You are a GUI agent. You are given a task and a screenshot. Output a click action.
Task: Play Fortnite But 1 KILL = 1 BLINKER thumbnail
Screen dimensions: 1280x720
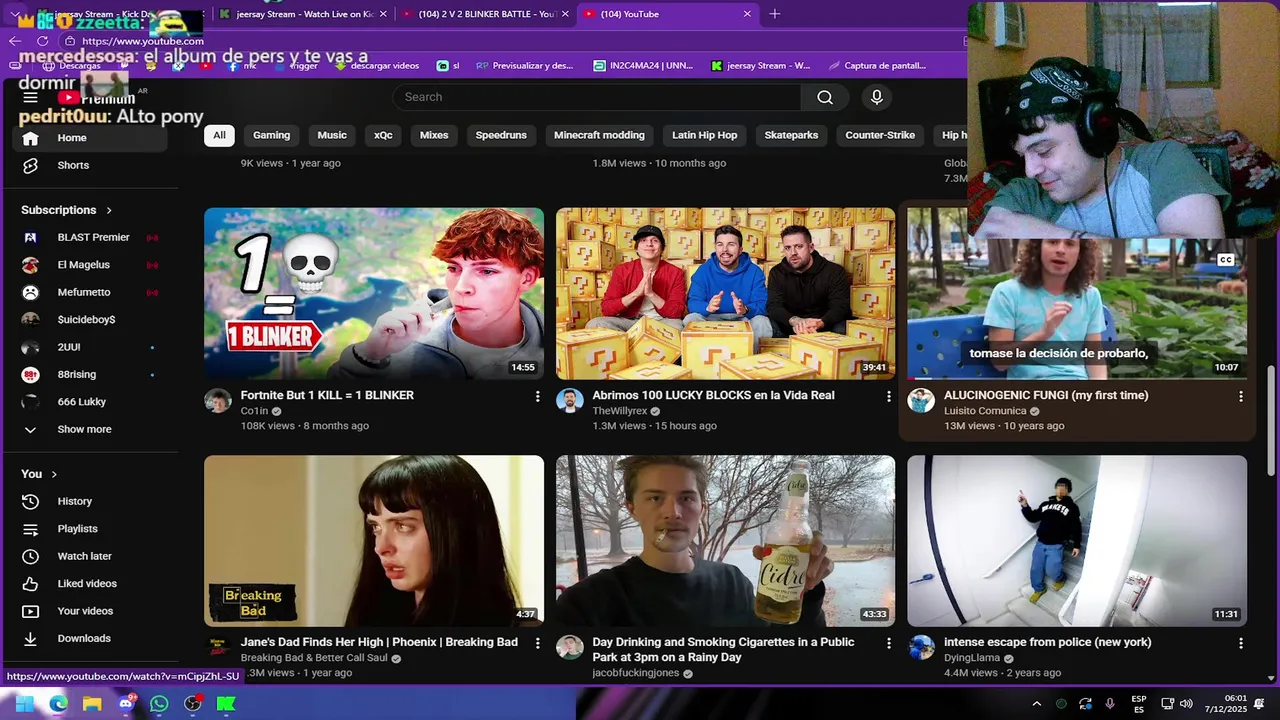point(374,293)
